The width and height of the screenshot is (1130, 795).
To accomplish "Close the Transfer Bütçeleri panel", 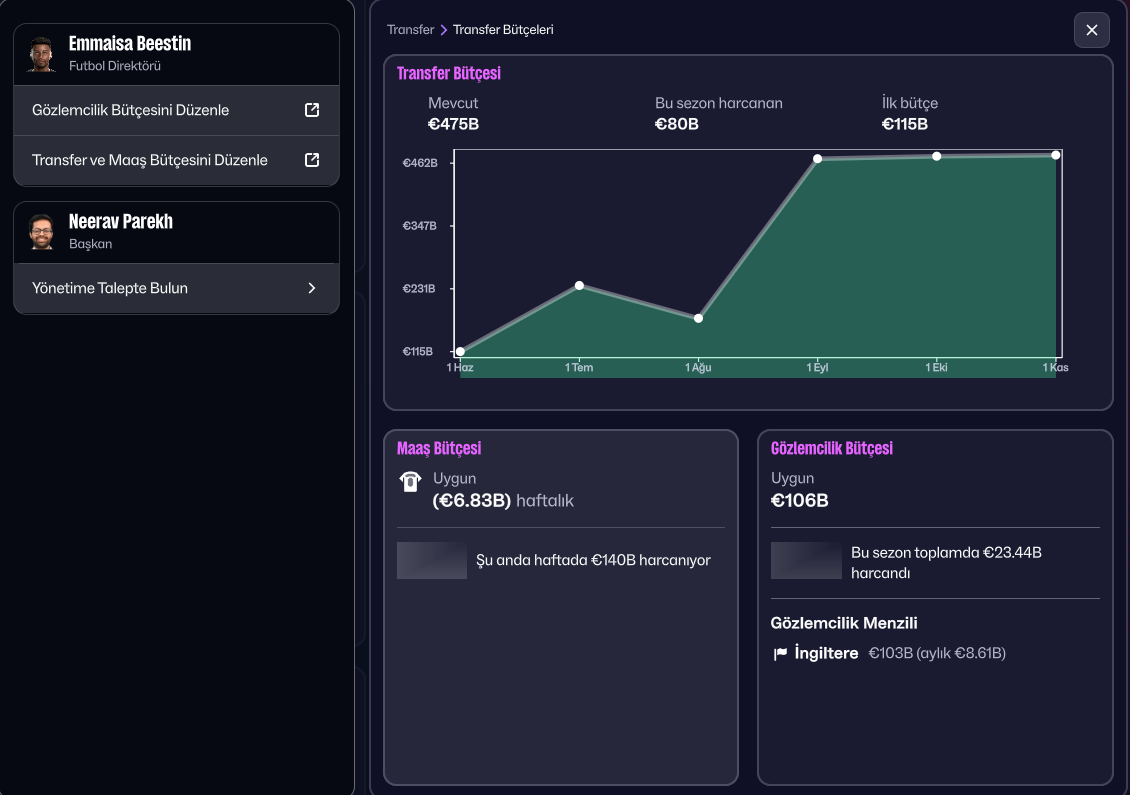I will click(x=1092, y=30).
